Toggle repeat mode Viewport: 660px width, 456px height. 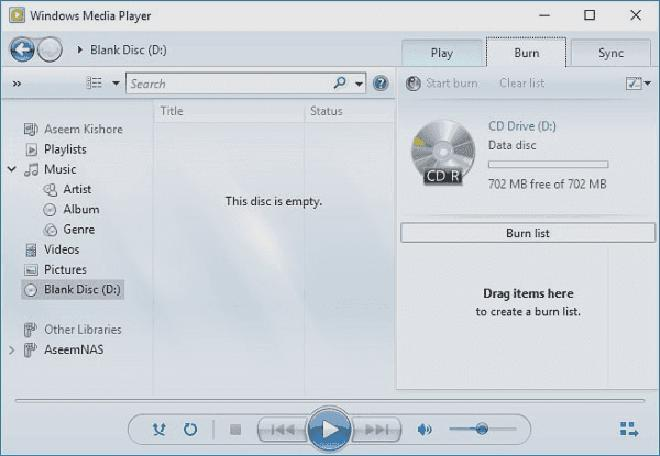point(190,429)
